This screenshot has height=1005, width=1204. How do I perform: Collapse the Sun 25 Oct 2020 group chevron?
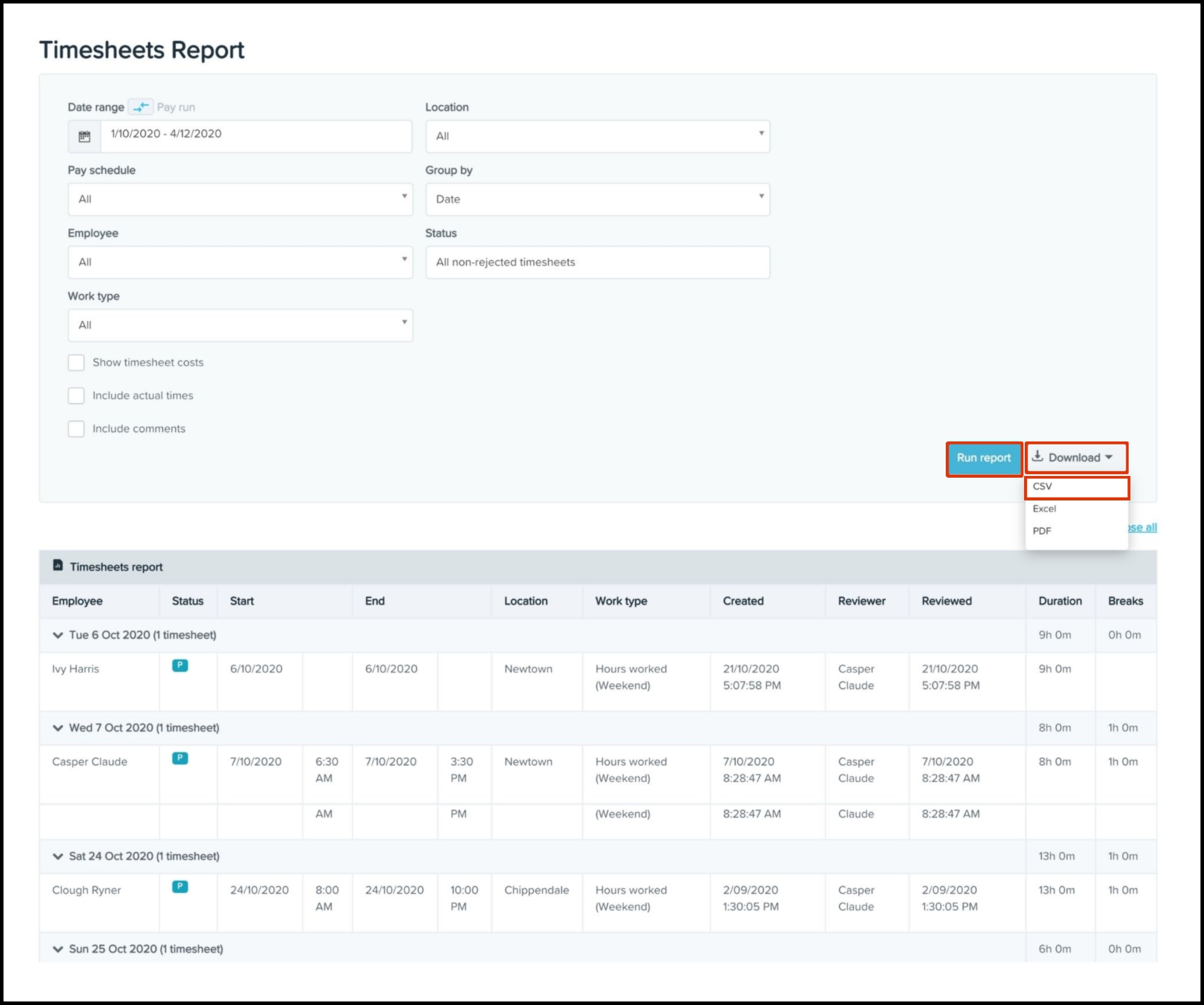pos(57,949)
